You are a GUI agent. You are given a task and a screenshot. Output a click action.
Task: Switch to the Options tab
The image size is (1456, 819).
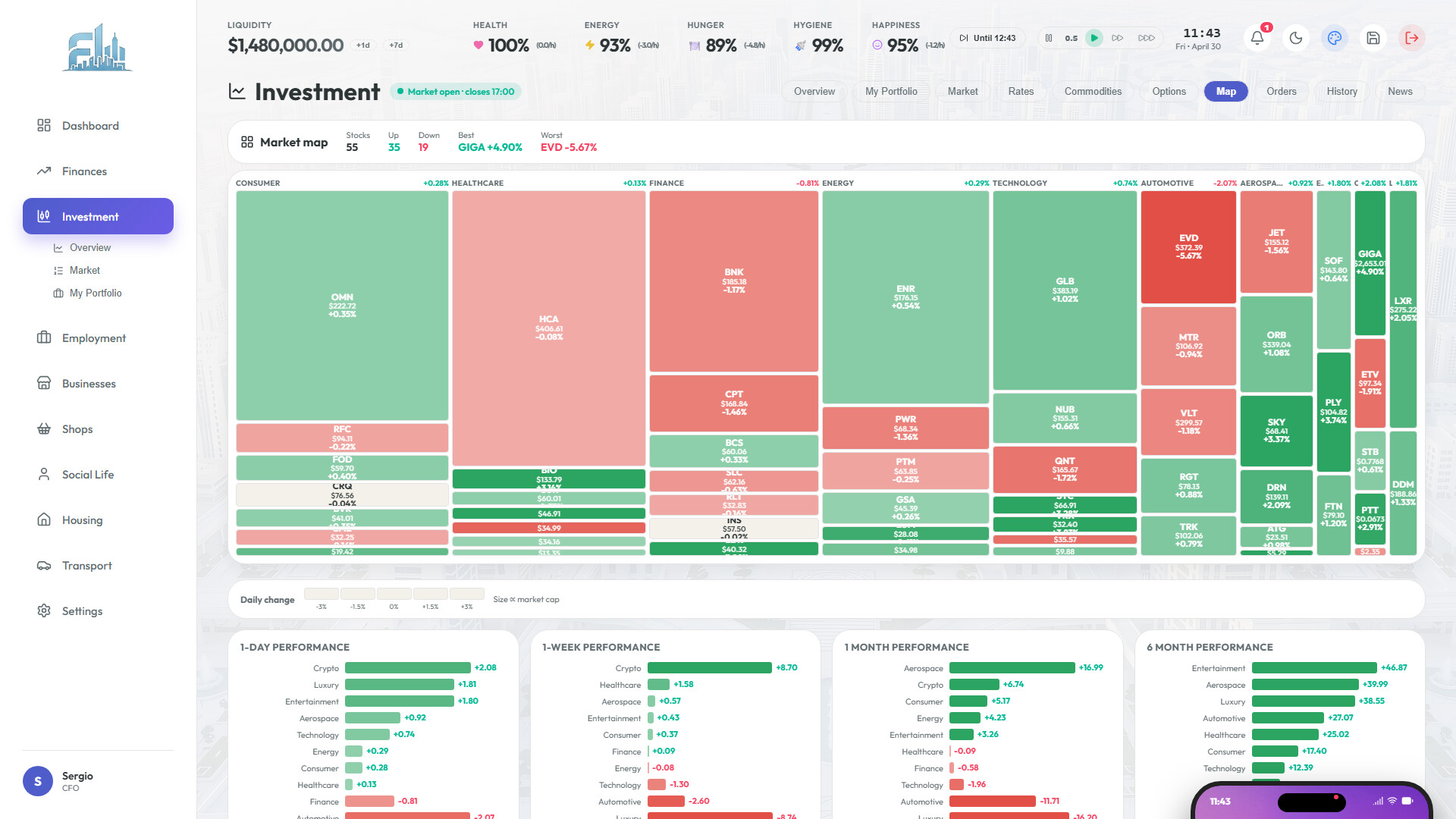[1169, 92]
